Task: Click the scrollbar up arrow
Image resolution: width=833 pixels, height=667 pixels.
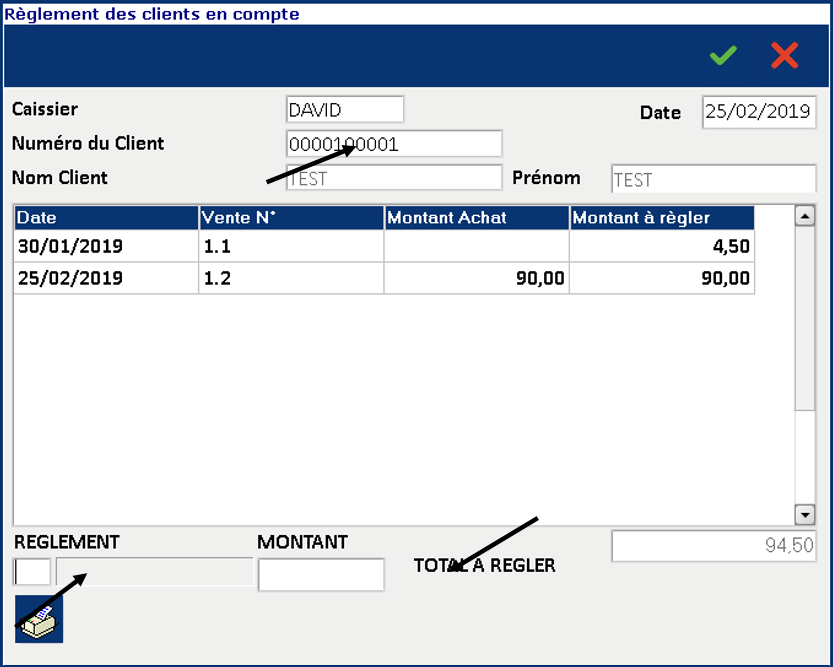Action: click(804, 216)
